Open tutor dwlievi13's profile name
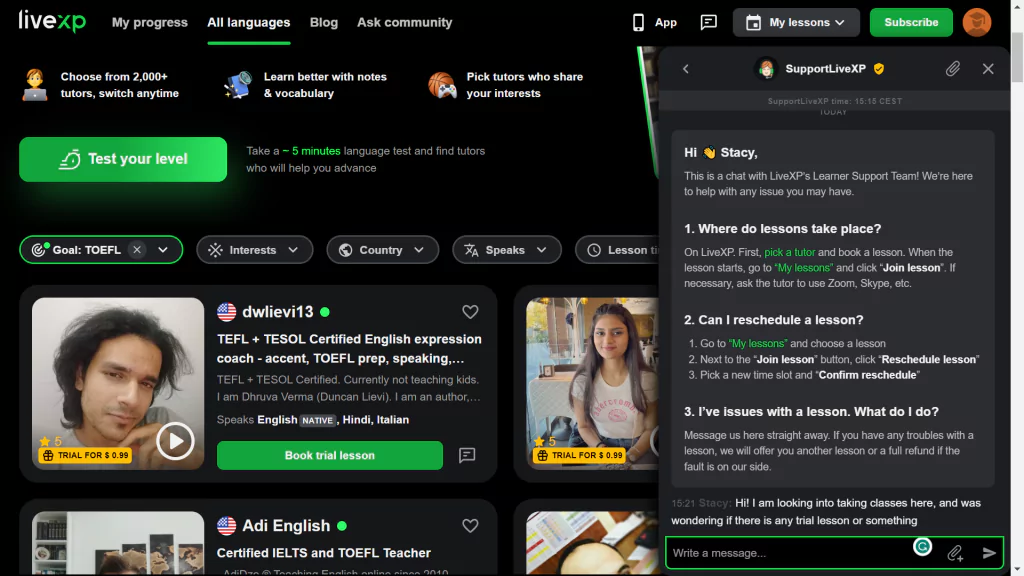 point(278,312)
